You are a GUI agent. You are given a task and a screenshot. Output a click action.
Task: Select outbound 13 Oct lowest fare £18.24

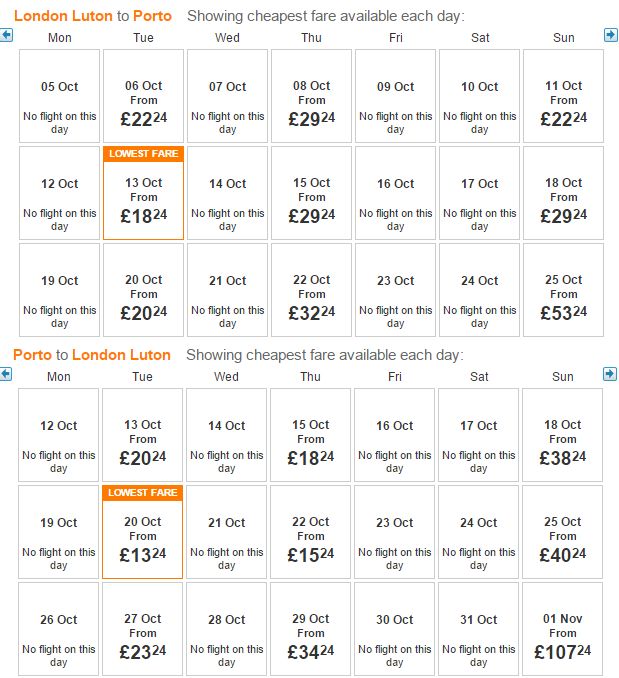point(144,193)
